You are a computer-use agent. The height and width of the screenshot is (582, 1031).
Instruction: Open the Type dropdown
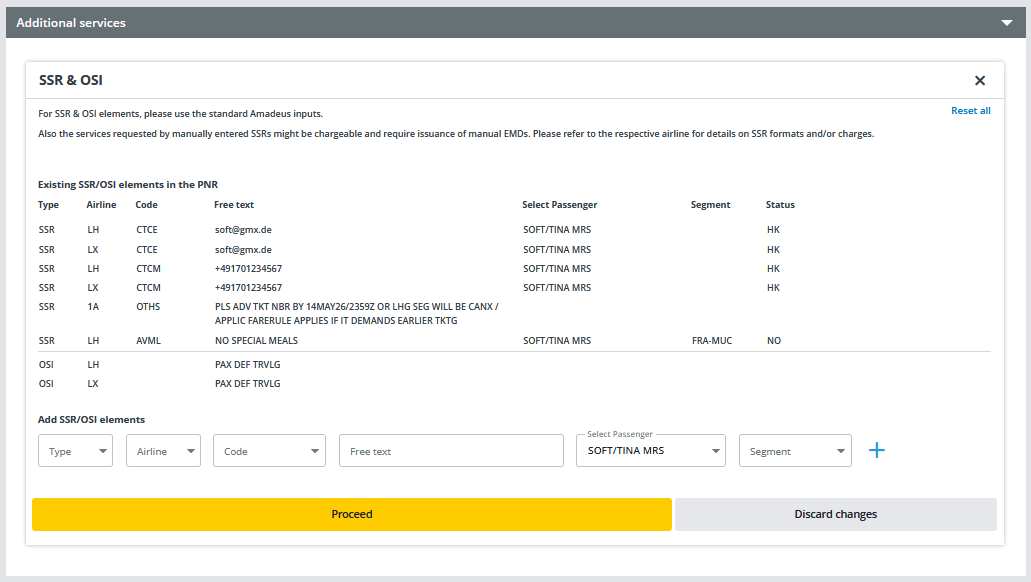[x=75, y=451]
